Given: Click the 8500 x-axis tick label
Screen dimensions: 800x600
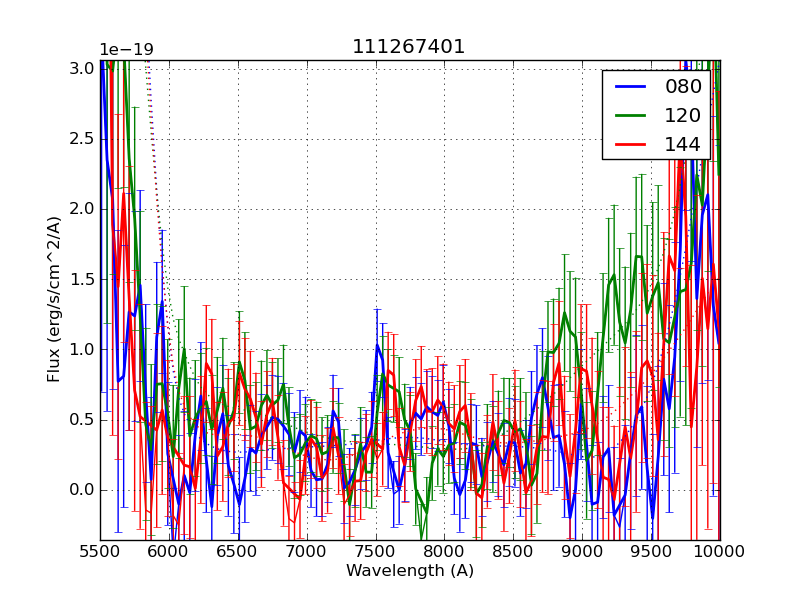Looking at the screenshot, I should click(x=513, y=552).
